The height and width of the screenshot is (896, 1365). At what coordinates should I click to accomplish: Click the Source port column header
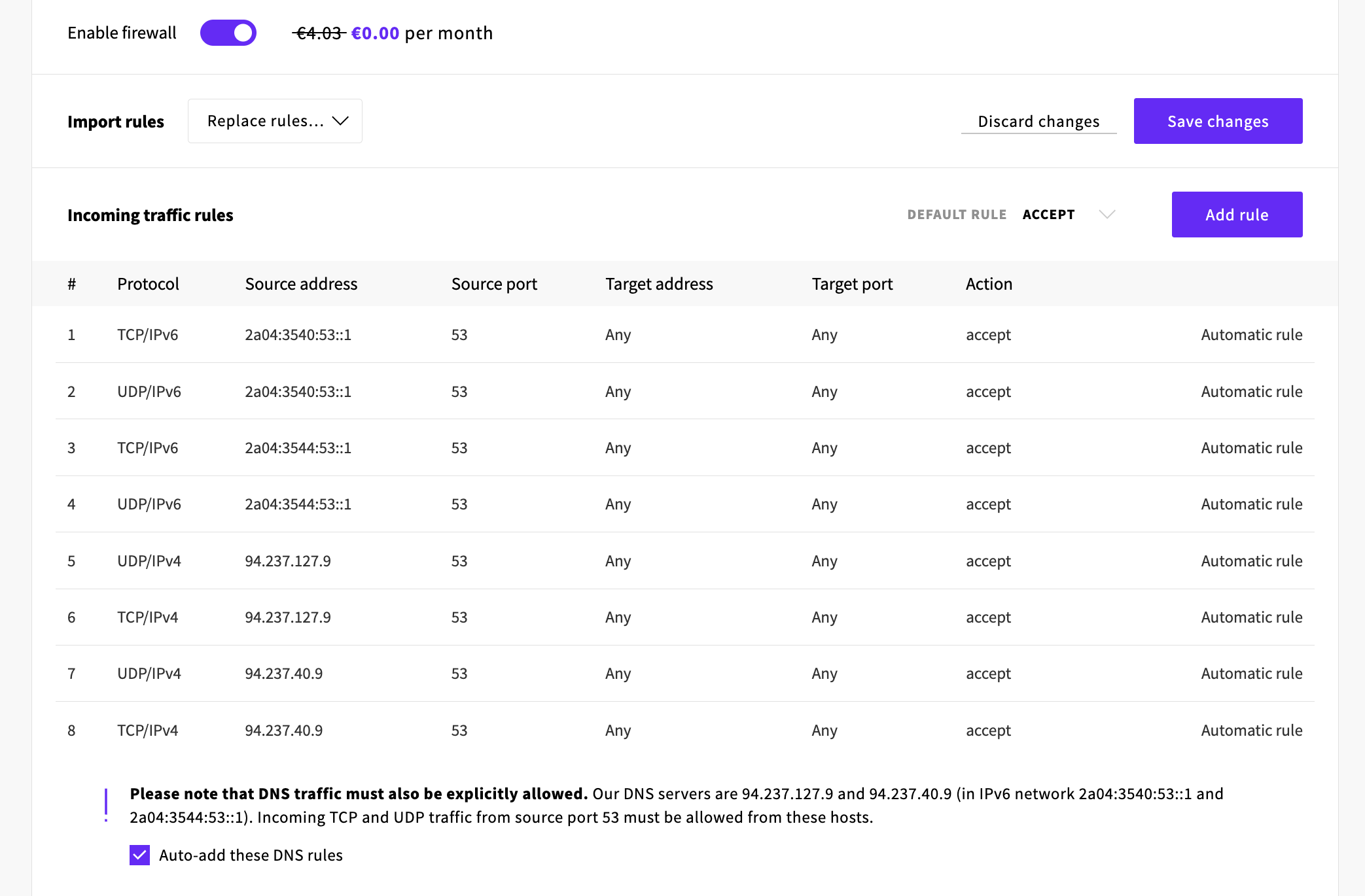coord(494,284)
